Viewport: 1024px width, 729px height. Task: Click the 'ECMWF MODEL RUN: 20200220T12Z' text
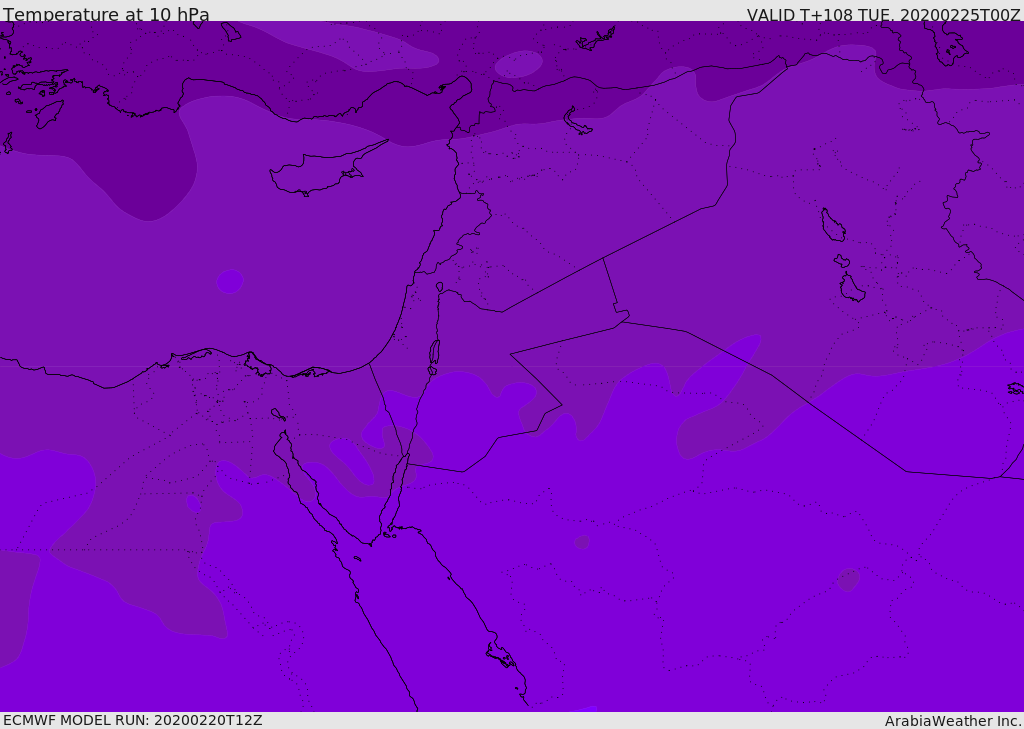(133, 721)
